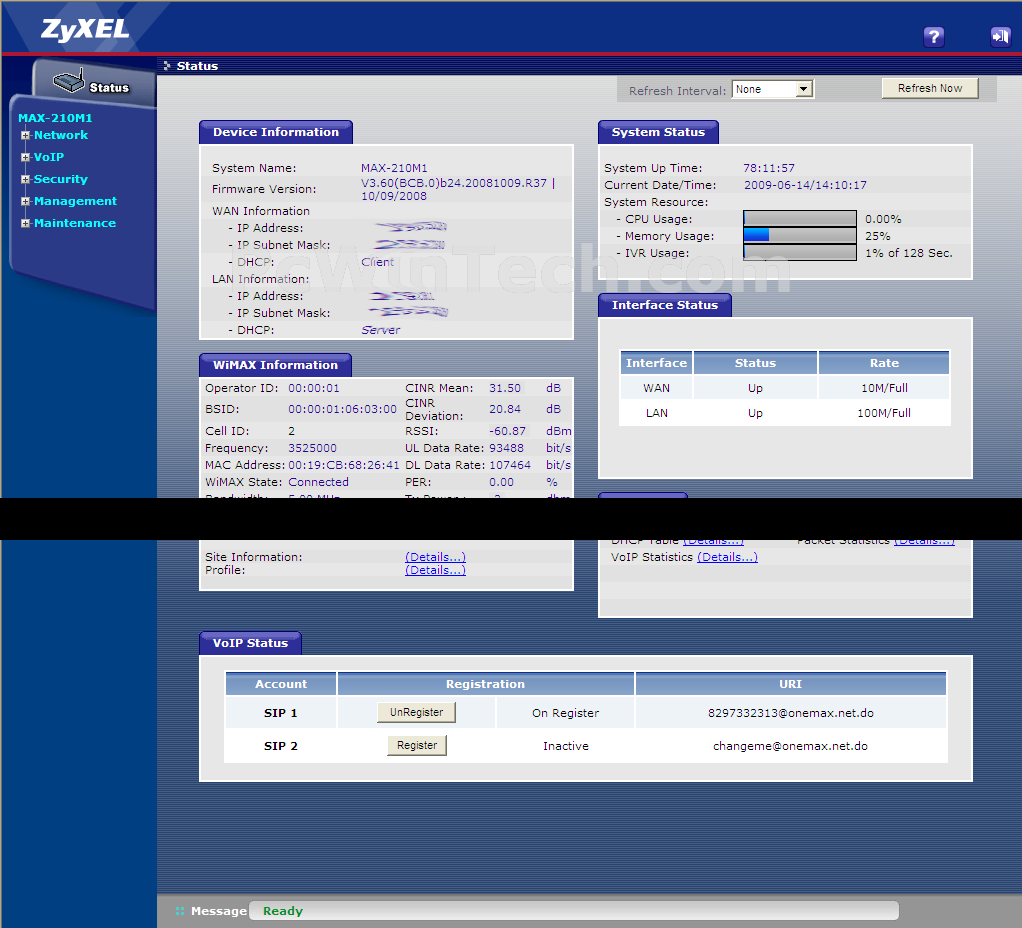Click WiMAX State Connected value
This screenshot has width=1022, height=928.
pyautogui.click(x=318, y=482)
